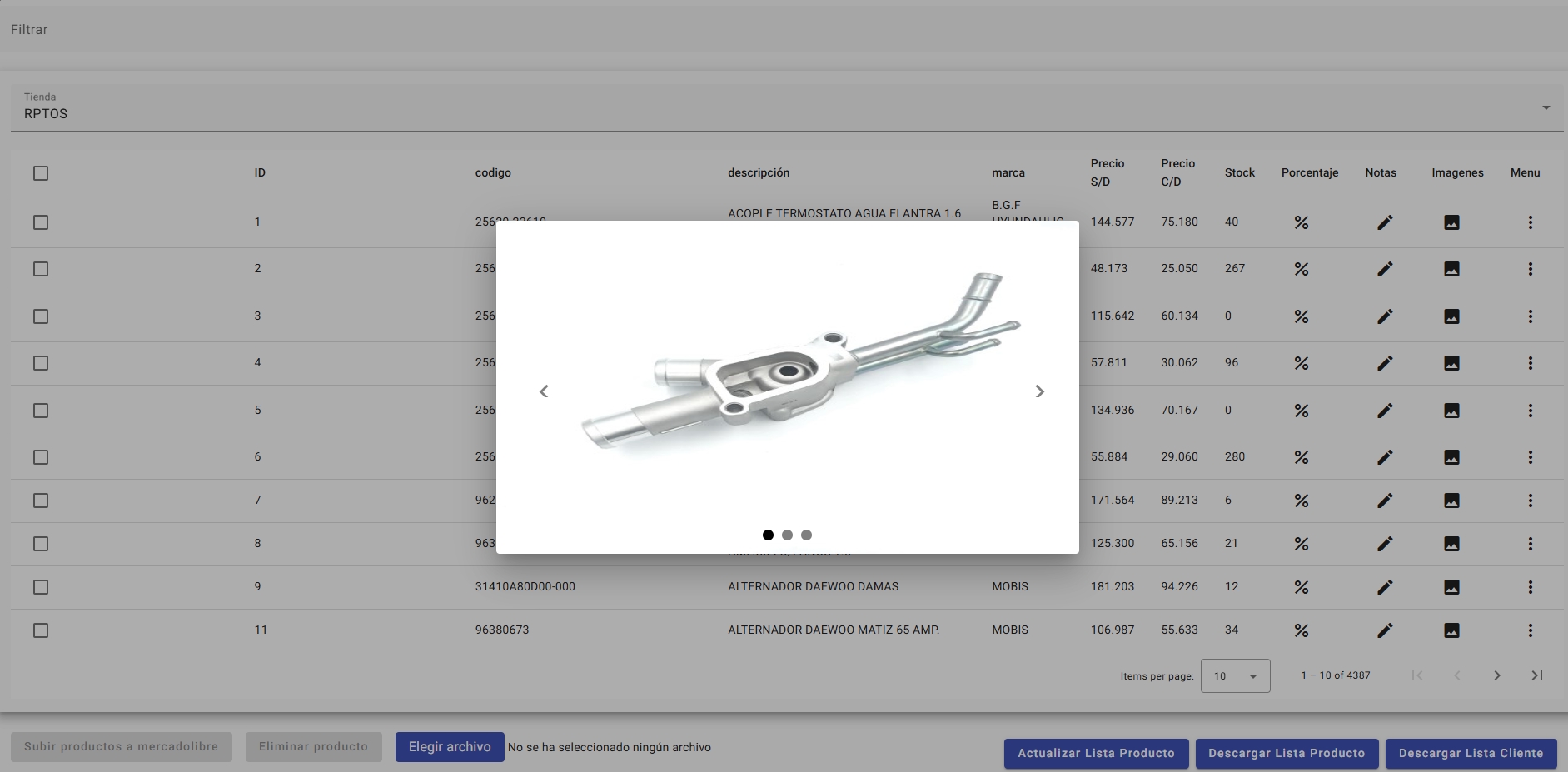Jump to last page of products
Image resolution: width=1568 pixels, height=772 pixels.
coord(1536,675)
